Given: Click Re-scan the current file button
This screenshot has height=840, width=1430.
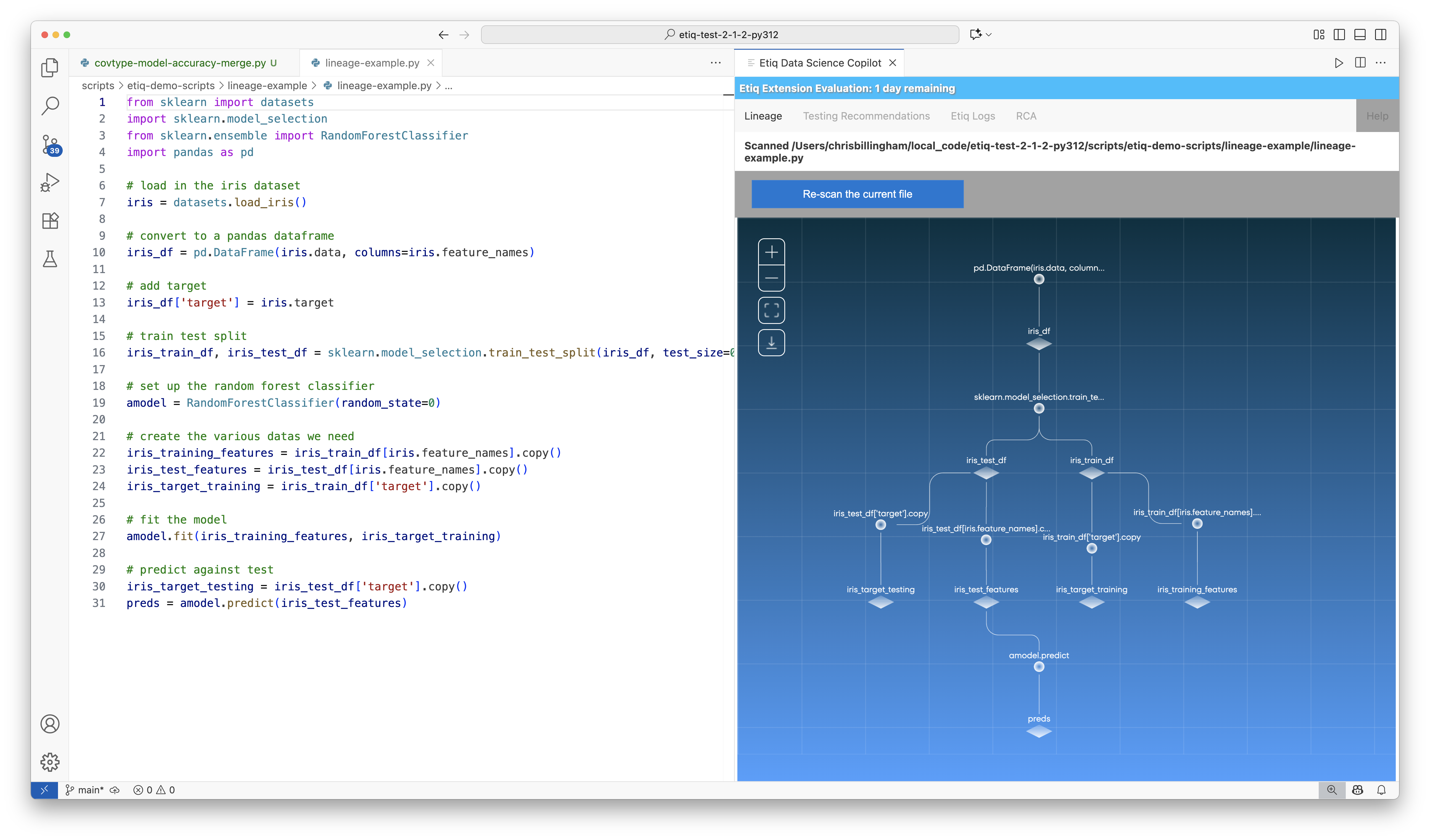Looking at the screenshot, I should [857, 194].
